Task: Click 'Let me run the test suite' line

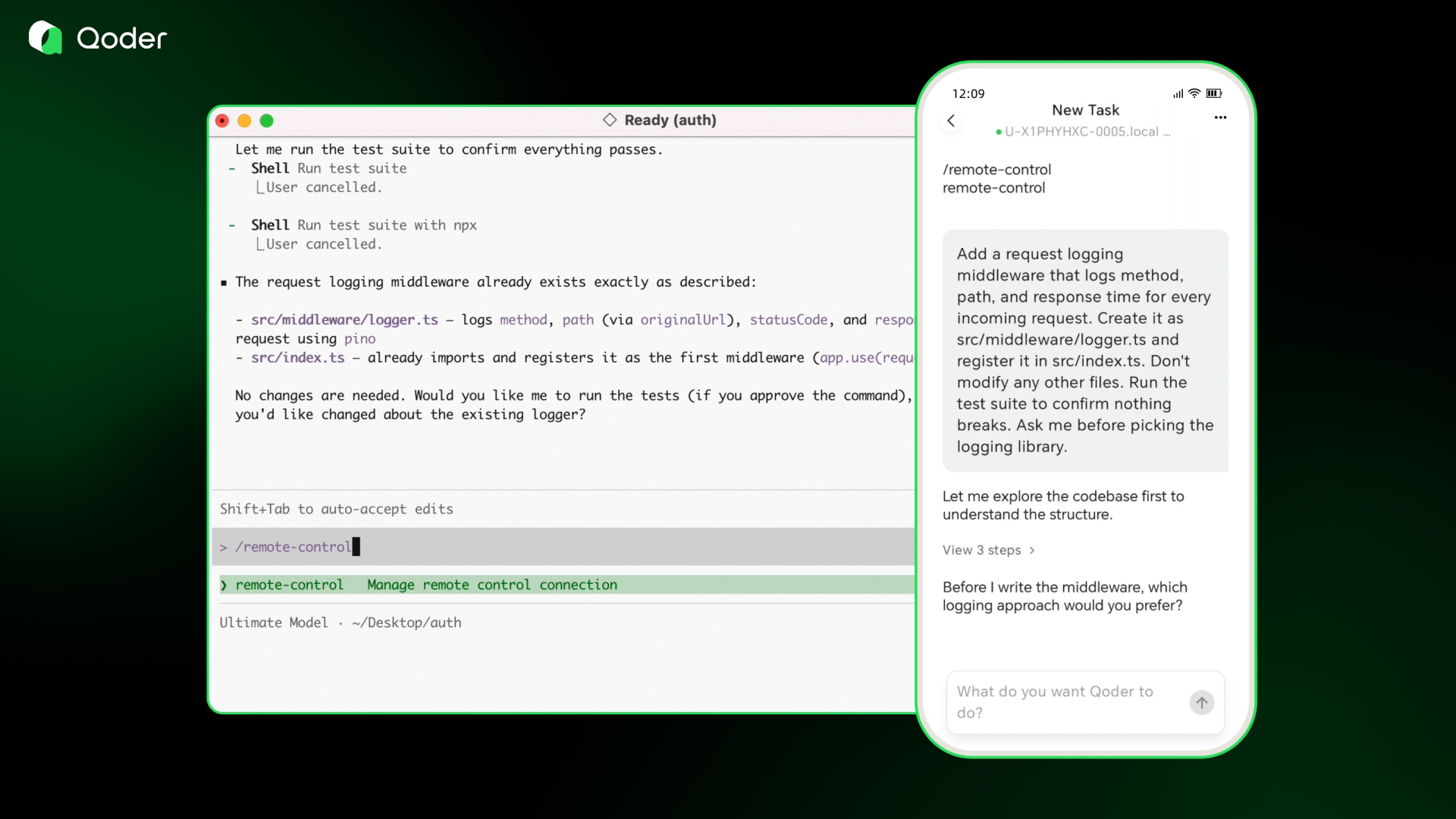Action: (x=449, y=149)
